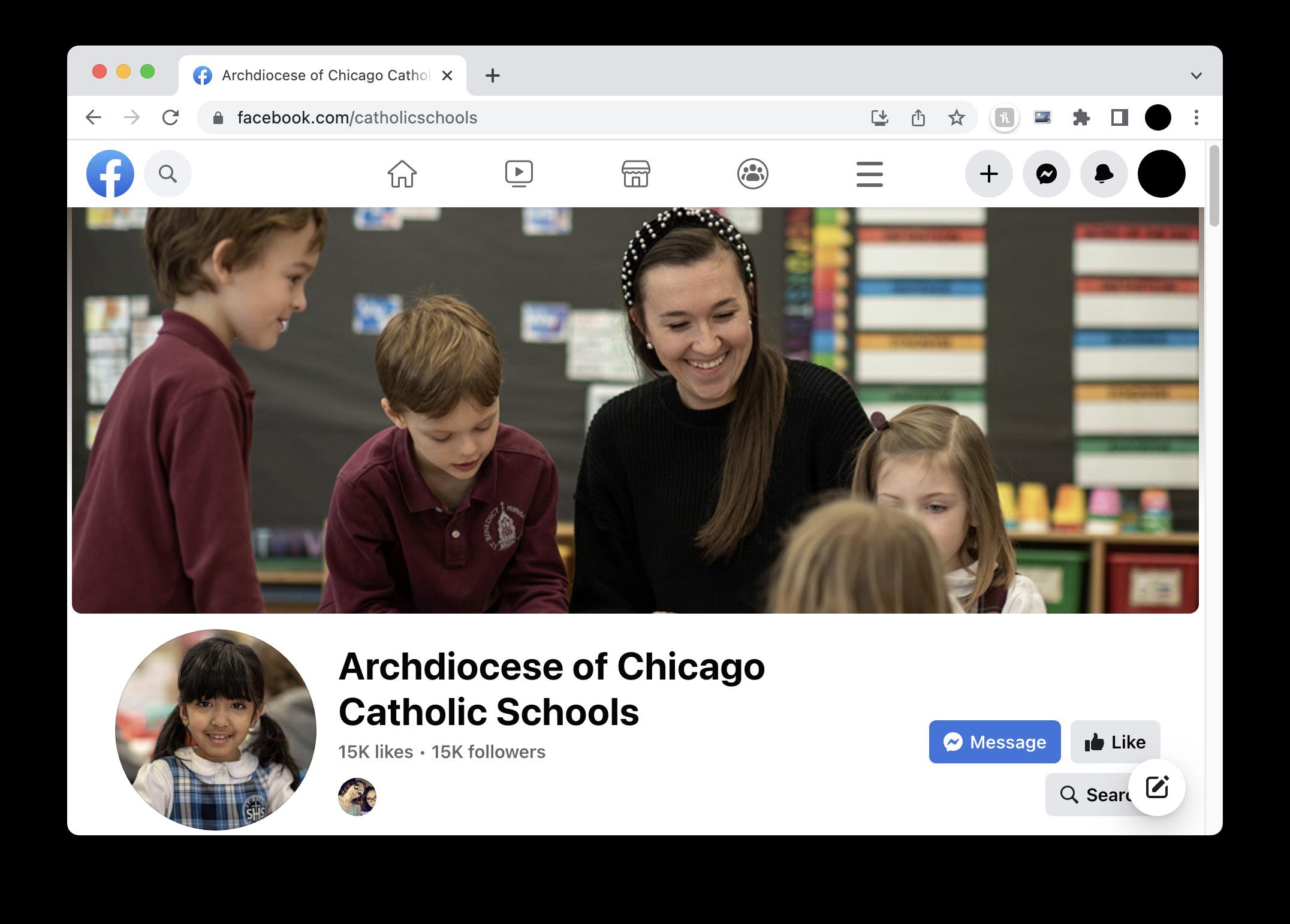Expand the Facebook hamburger menu
1290x924 pixels.
pos(869,174)
